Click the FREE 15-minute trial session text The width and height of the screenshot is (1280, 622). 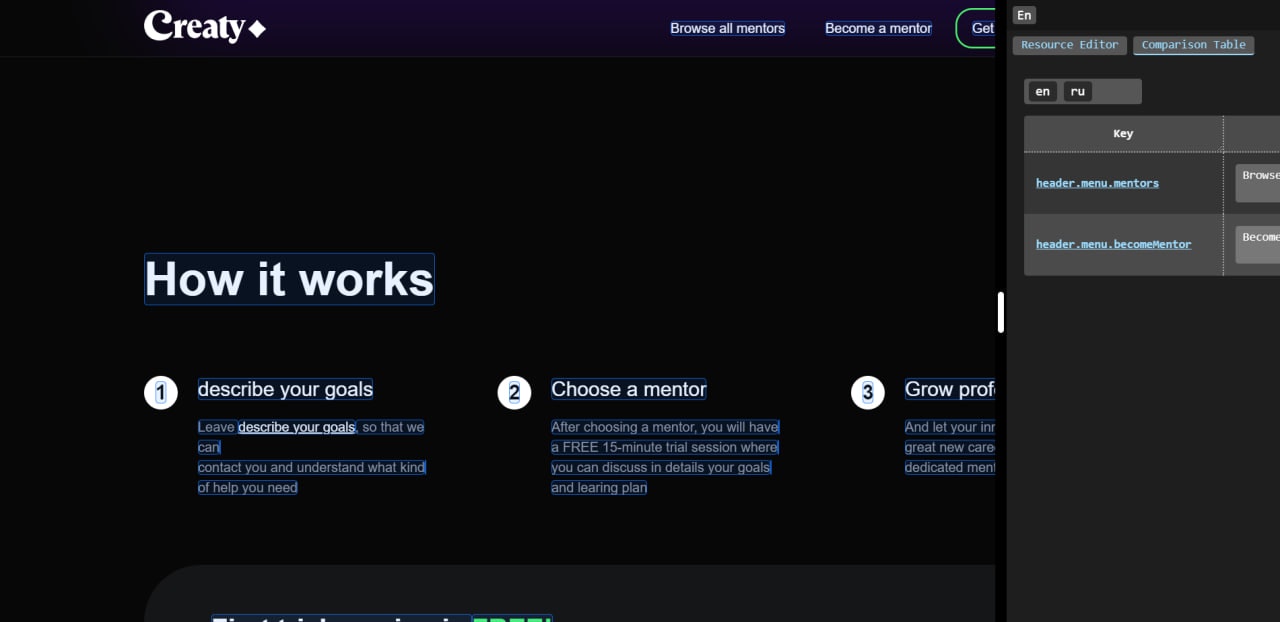(x=664, y=447)
